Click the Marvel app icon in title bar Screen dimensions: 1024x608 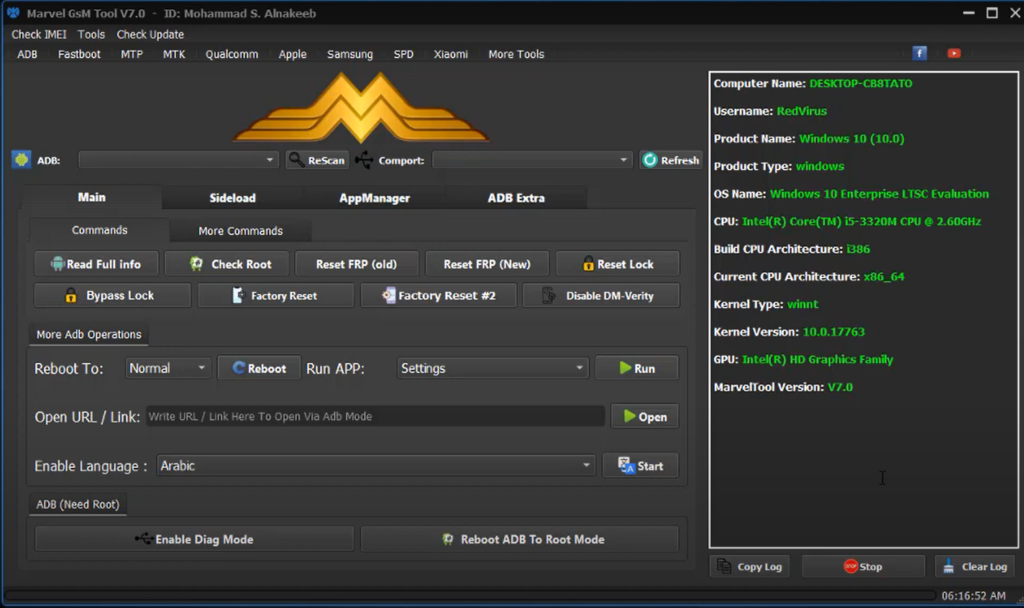click(x=13, y=12)
